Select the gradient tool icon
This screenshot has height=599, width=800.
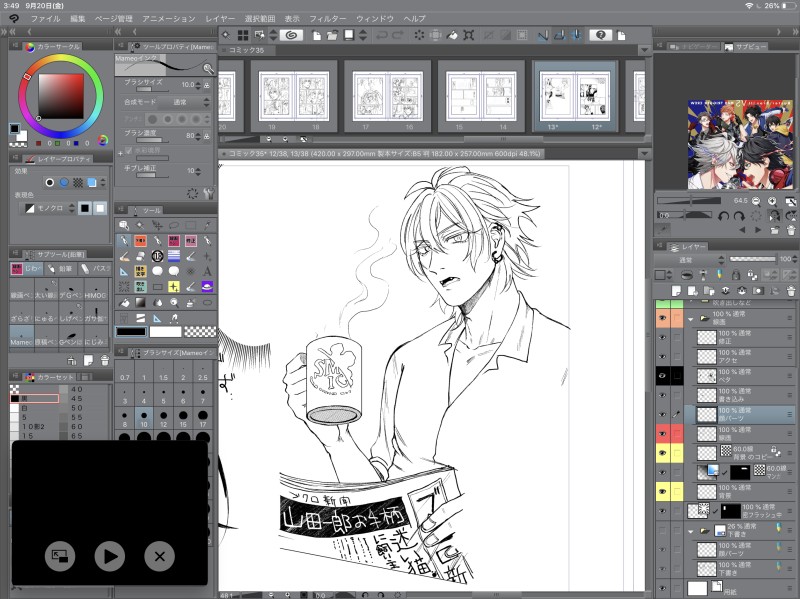[140, 303]
